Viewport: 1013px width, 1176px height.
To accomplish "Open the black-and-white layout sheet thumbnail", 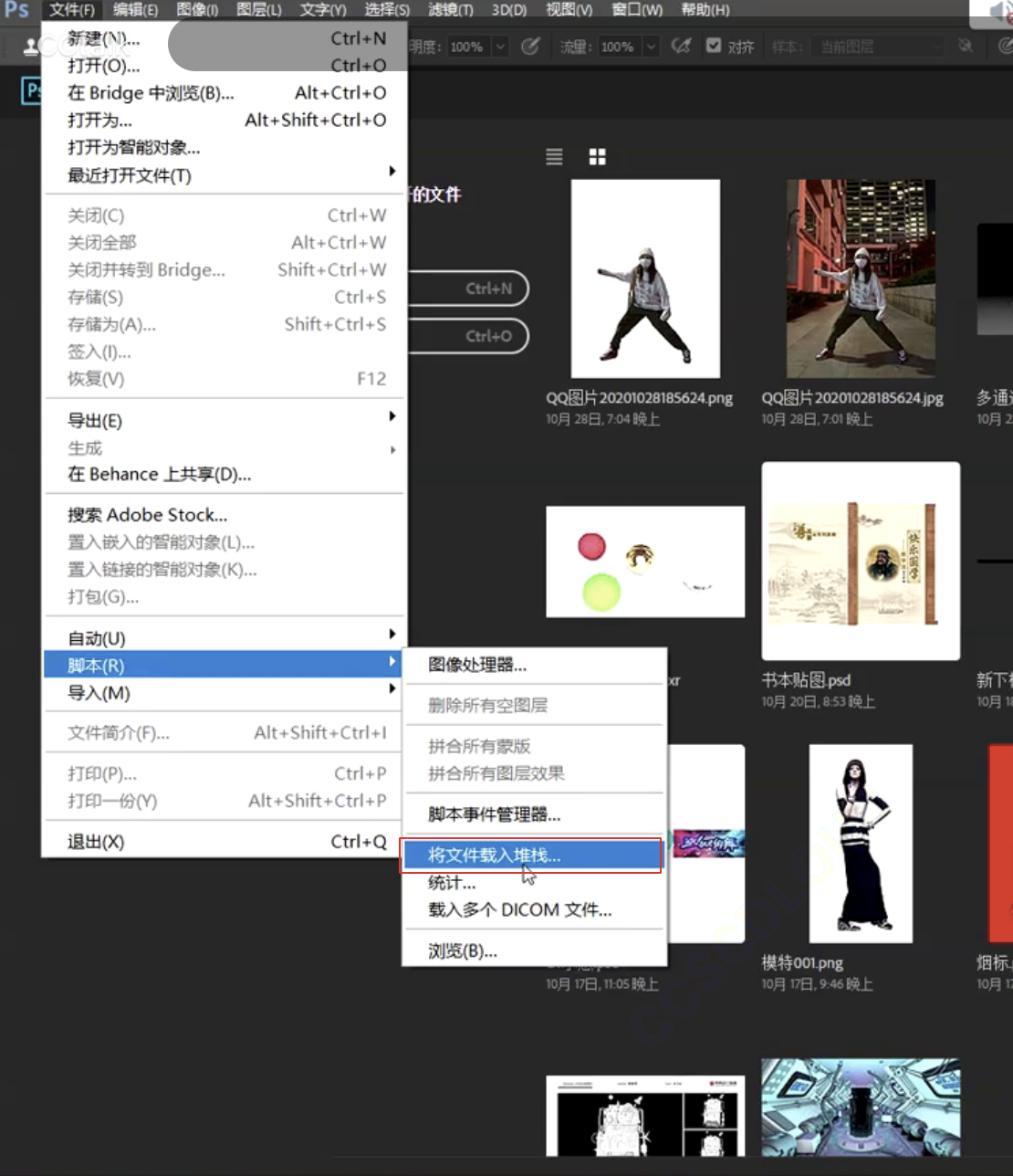I will point(645,1117).
